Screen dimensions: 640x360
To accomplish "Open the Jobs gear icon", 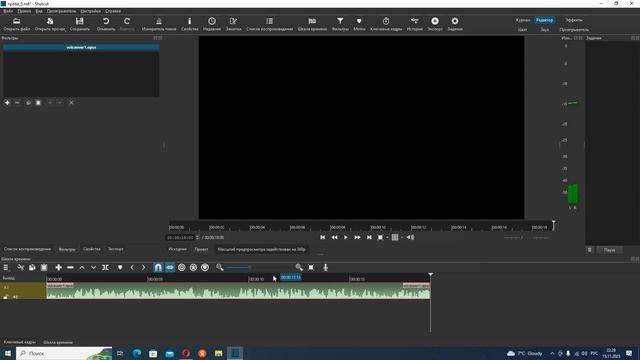I will tap(455, 21).
